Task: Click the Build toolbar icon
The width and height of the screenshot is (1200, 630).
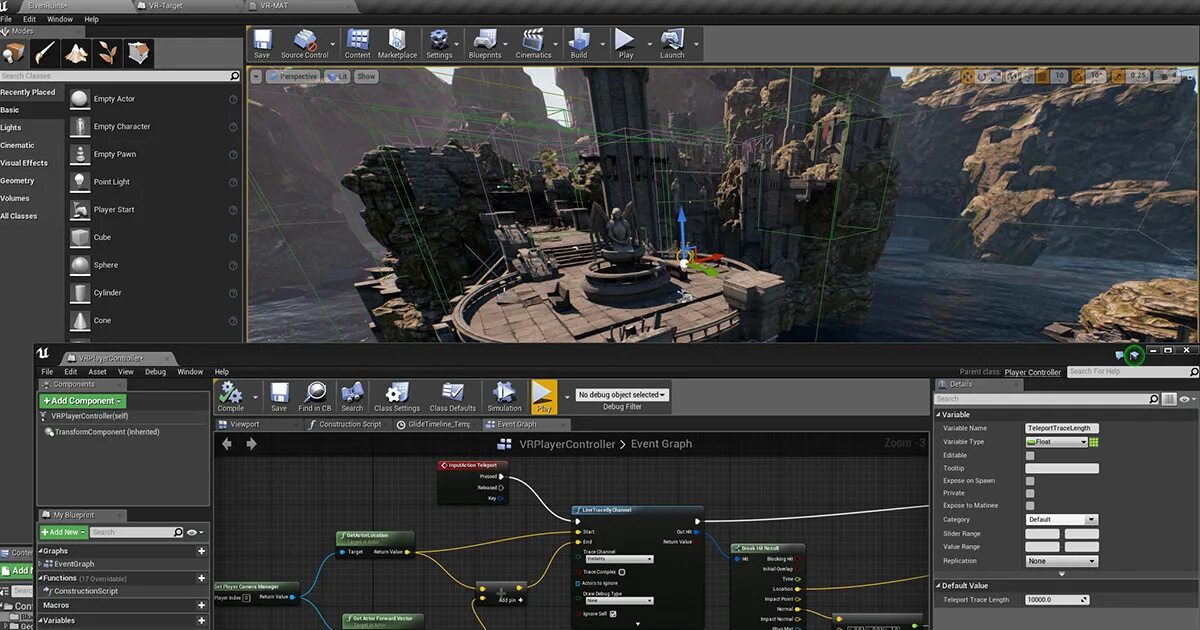Action: pos(579,41)
